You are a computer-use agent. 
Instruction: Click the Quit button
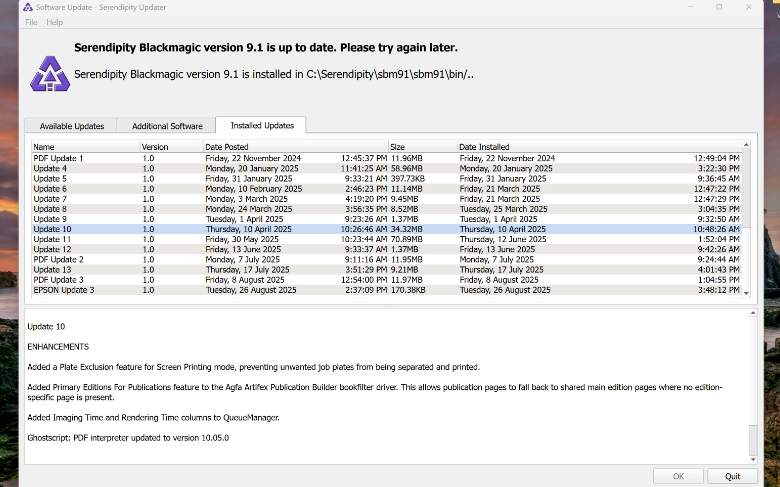tap(732, 476)
